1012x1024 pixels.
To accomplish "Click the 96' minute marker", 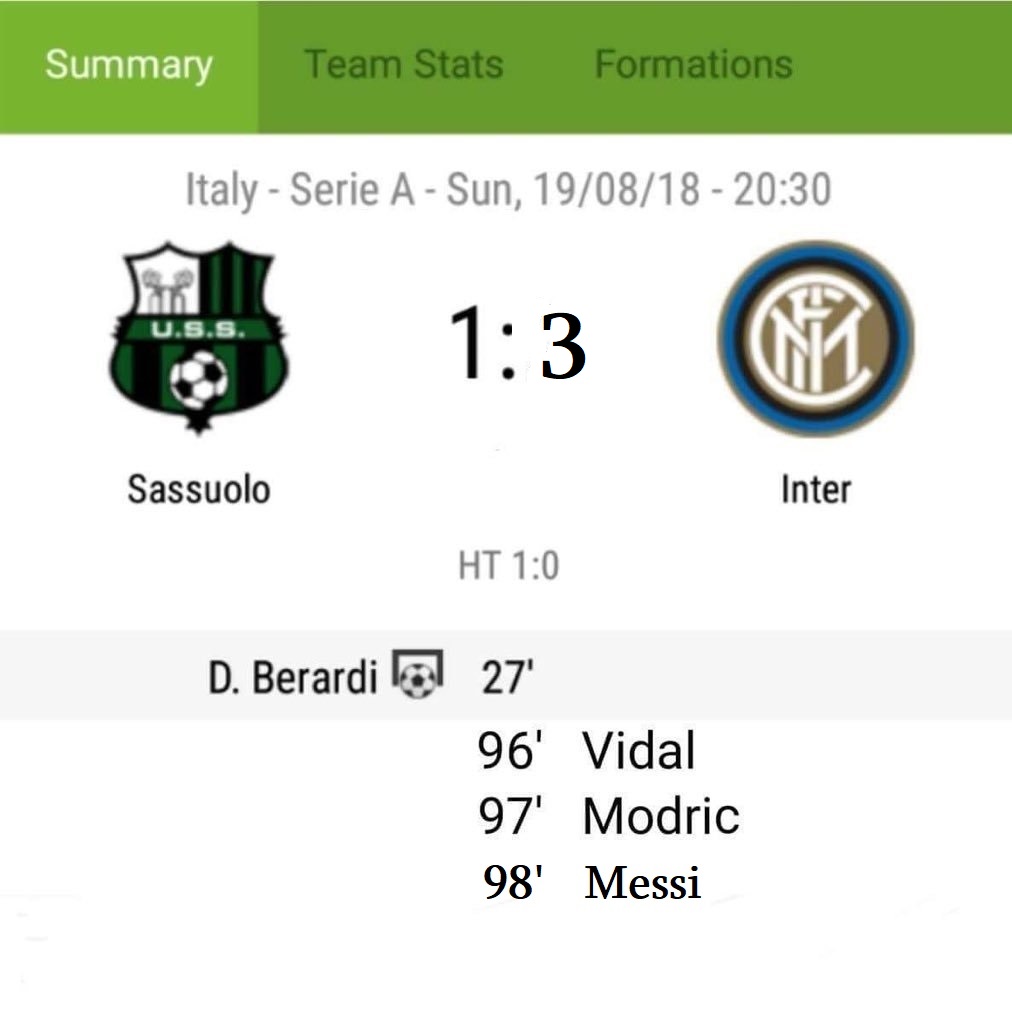I will [x=510, y=750].
